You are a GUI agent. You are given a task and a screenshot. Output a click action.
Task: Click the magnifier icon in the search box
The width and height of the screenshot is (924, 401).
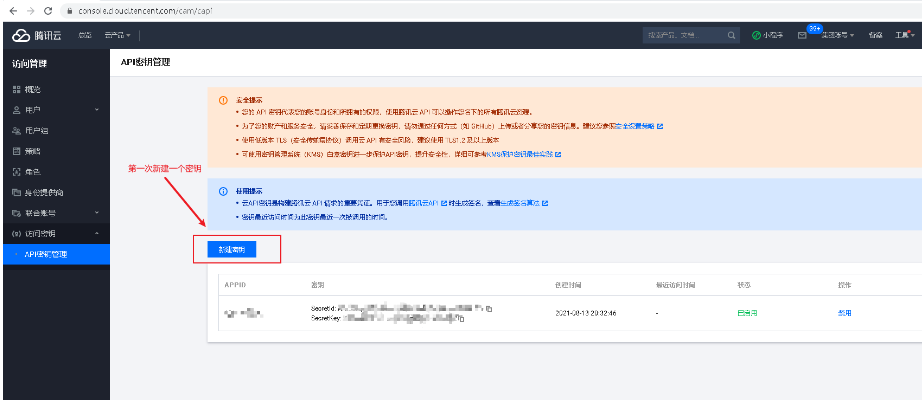[x=731, y=35]
